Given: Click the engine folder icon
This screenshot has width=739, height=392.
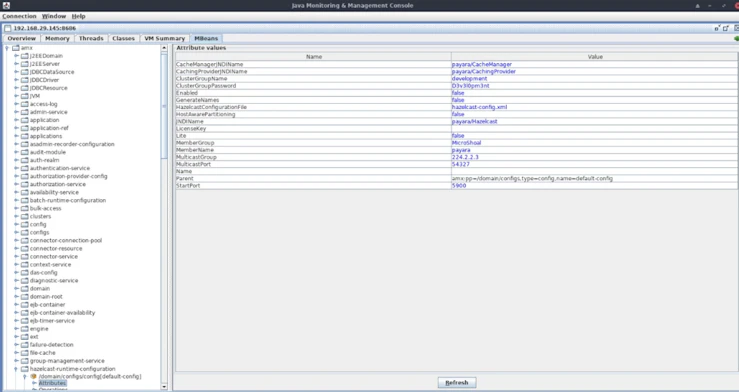Looking at the screenshot, I should [x=25, y=328].
